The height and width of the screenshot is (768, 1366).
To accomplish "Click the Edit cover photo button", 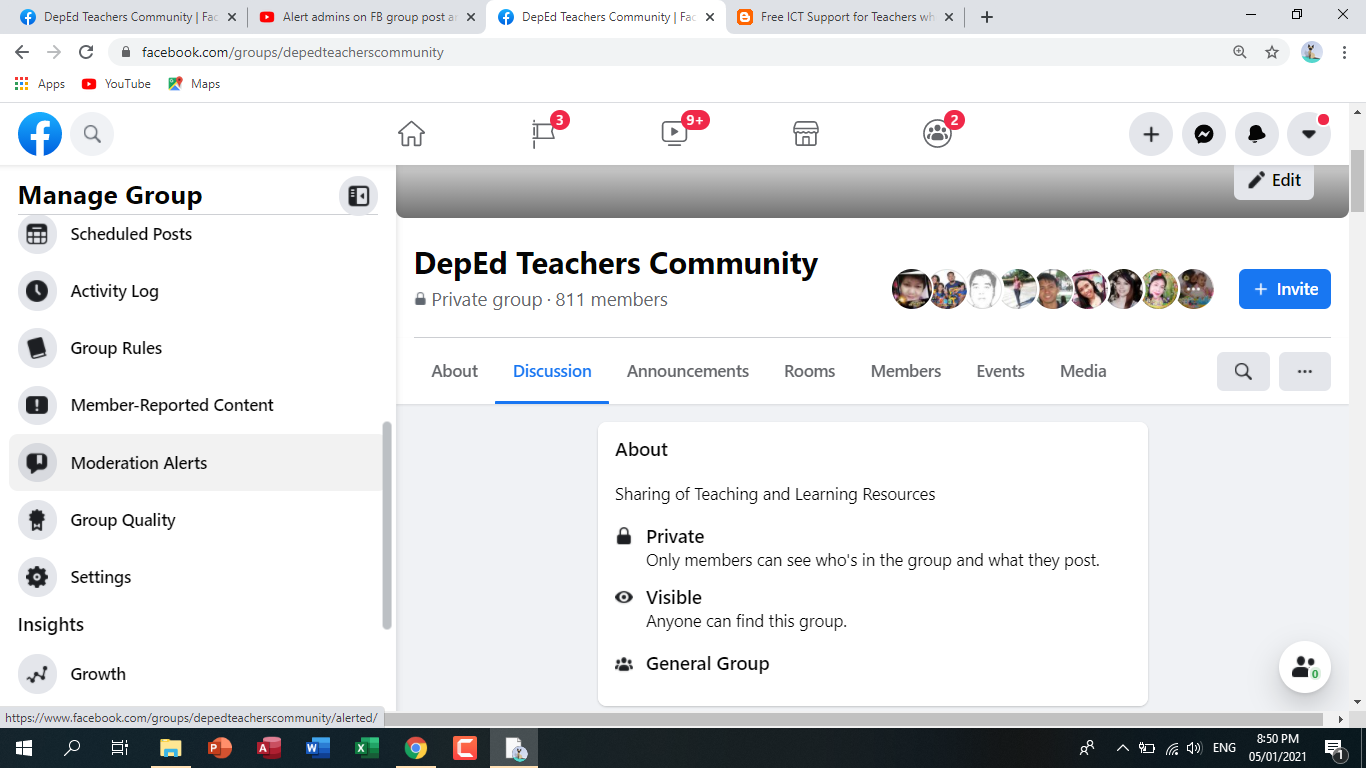I will pyautogui.click(x=1274, y=180).
